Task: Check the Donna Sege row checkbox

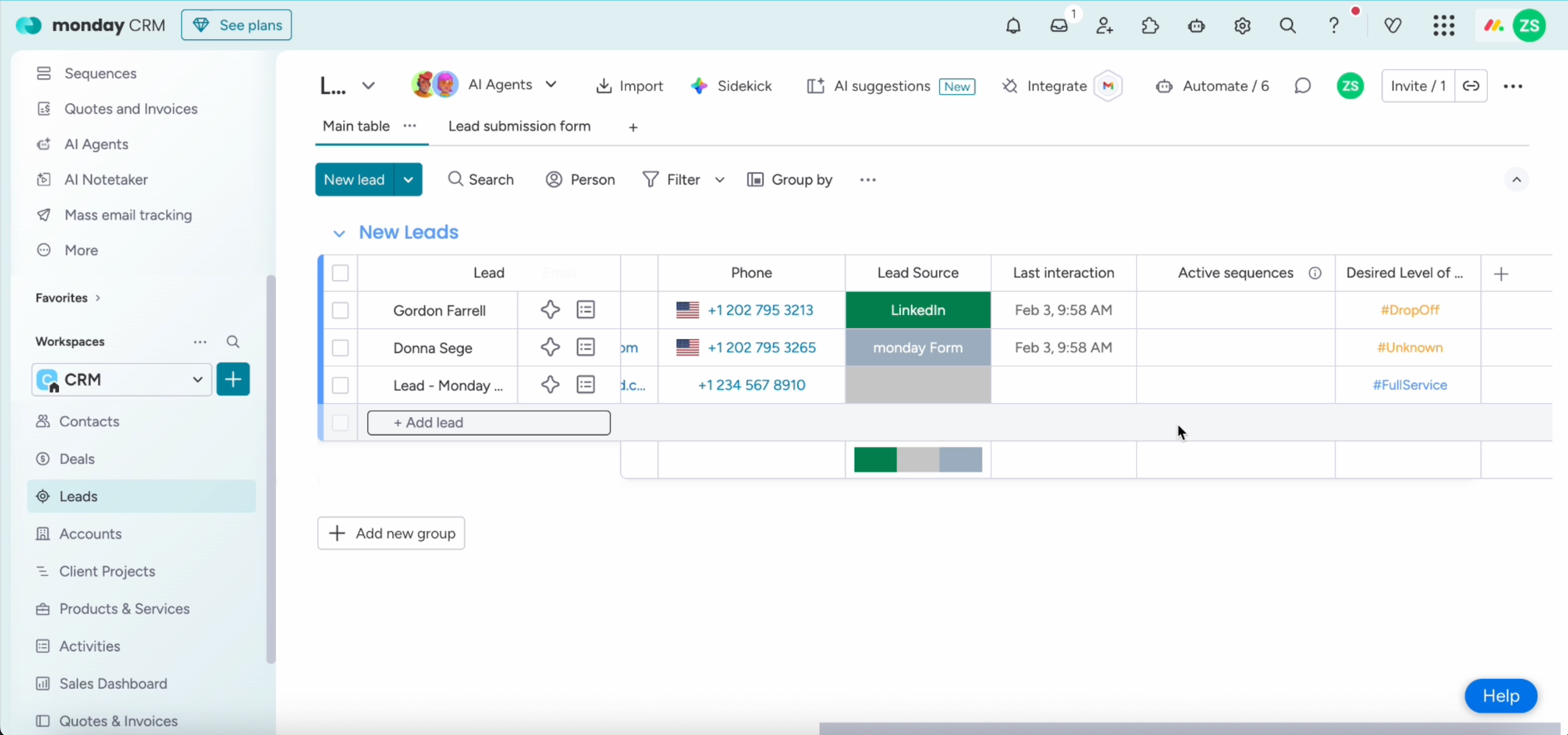Action: pyautogui.click(x=340, y=348)
